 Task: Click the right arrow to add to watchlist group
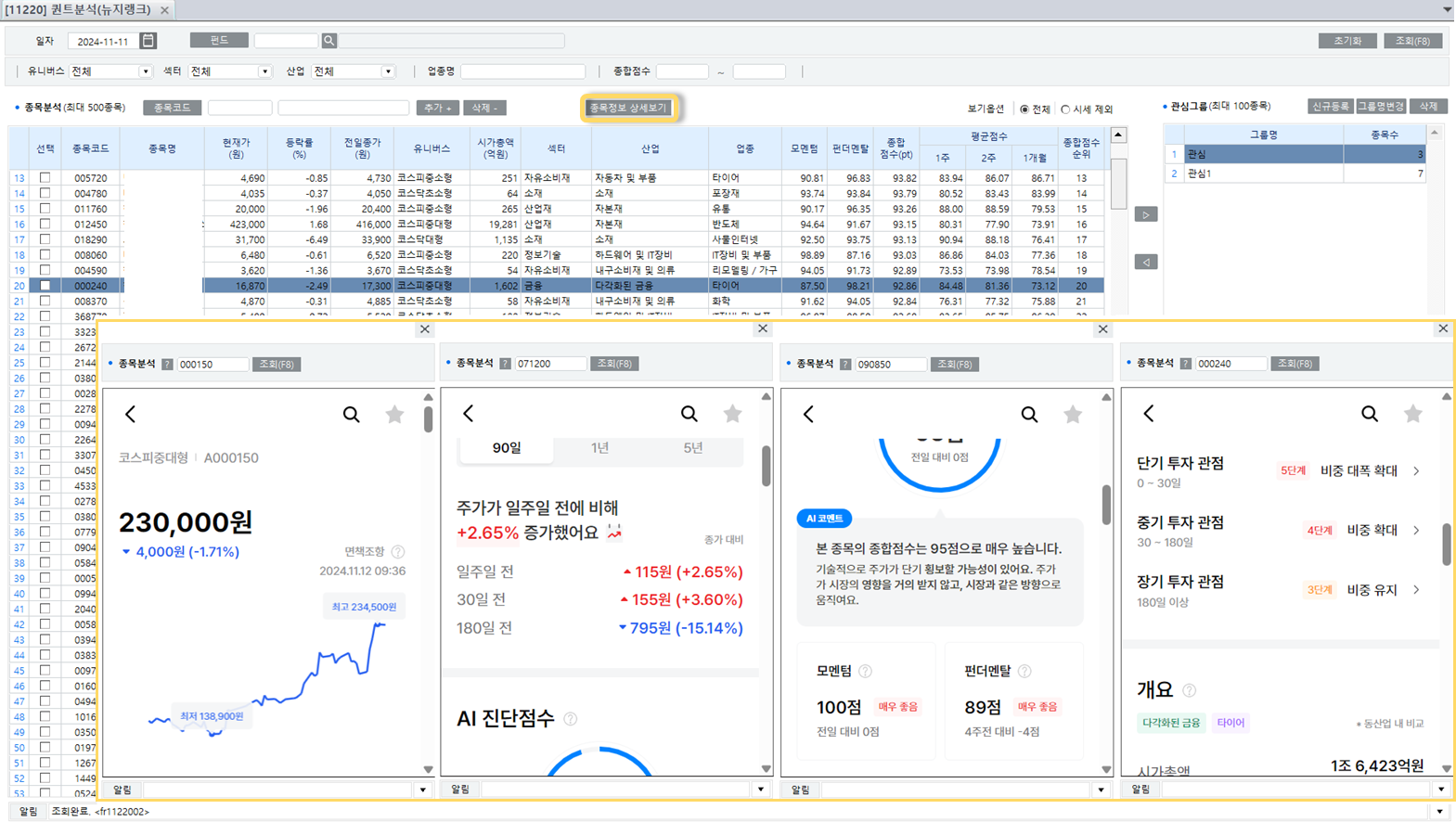(1146, 215)
